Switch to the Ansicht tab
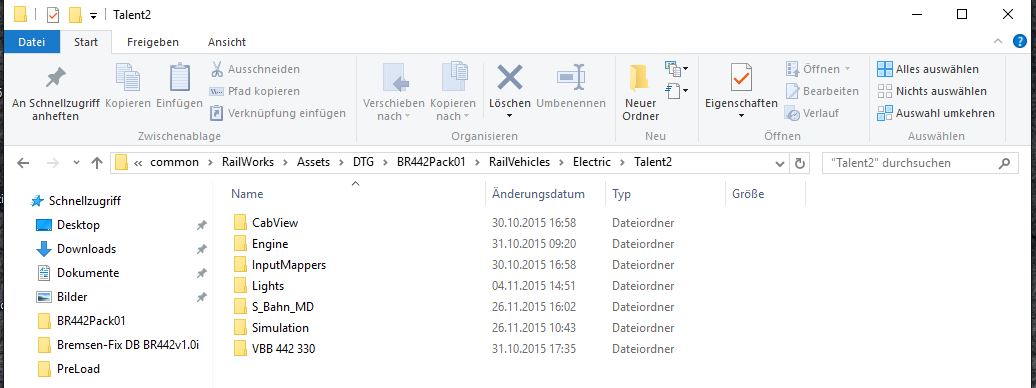The image size is (1036, 388). (x=227, y=42)
